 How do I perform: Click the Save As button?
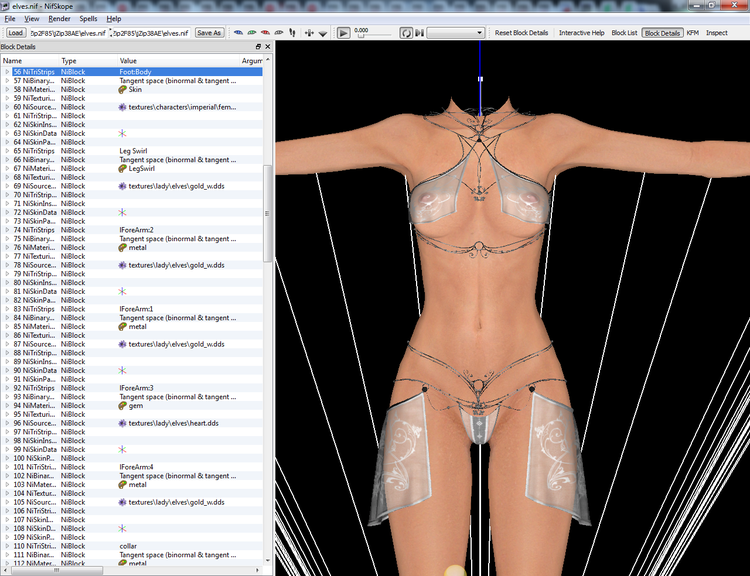tap(209, 33)
